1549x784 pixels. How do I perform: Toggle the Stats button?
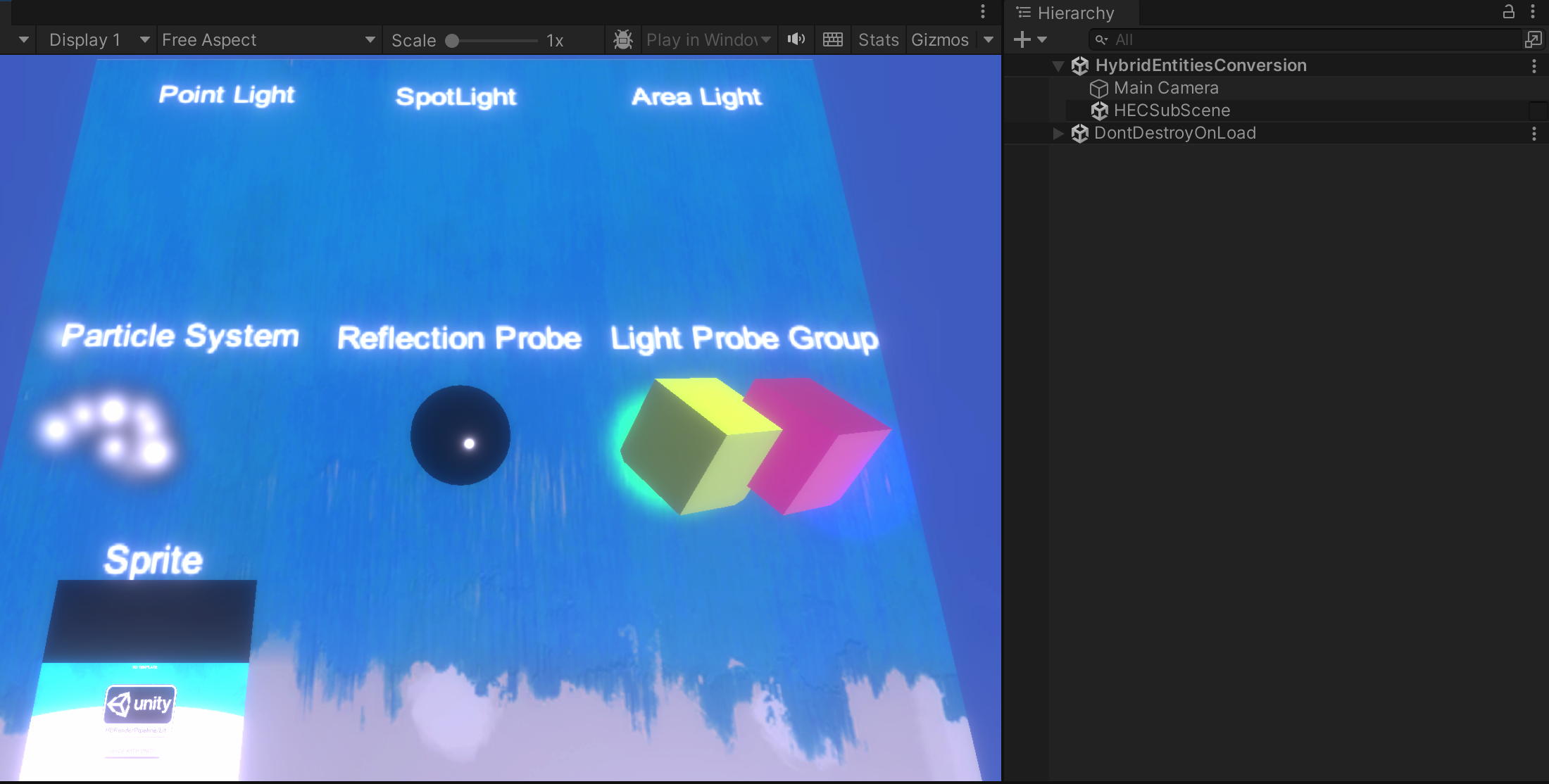point(878,40)
